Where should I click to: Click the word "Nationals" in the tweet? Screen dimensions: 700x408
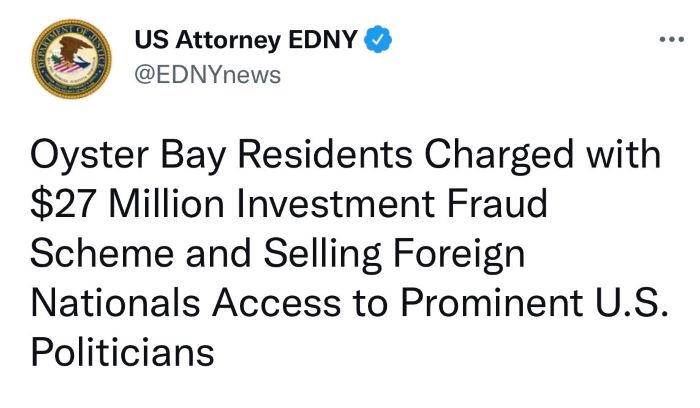[x=115, y=302]
